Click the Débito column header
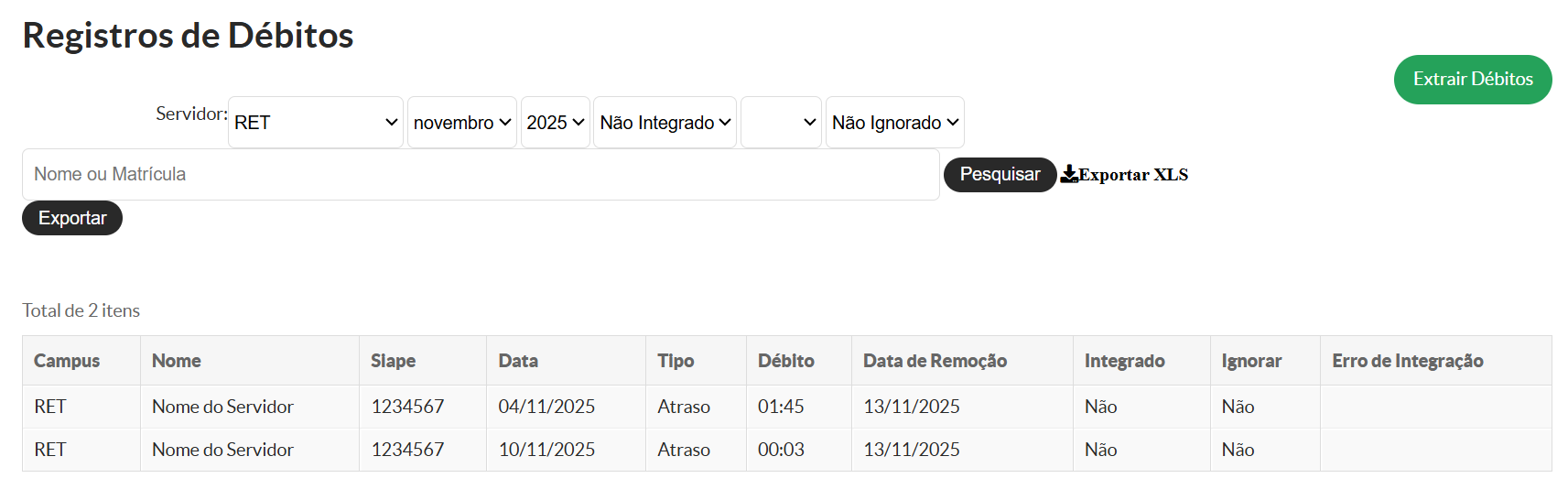The image size is (1568, 489). pos(785,361)
